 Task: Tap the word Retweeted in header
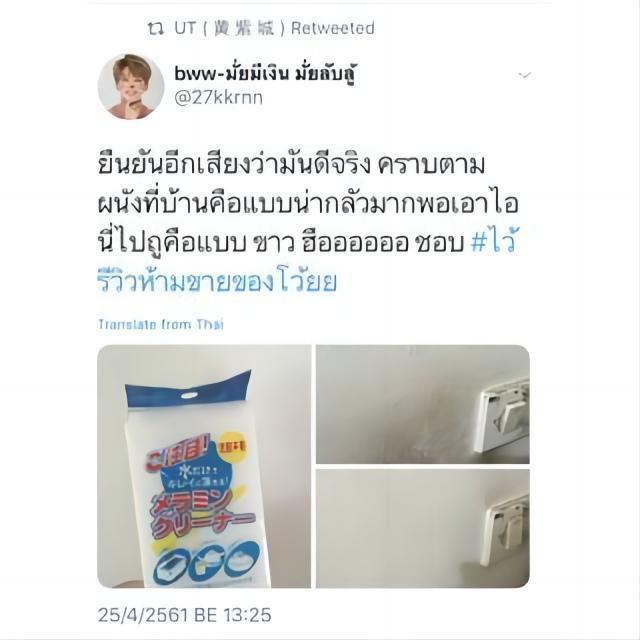pos(333,29)
